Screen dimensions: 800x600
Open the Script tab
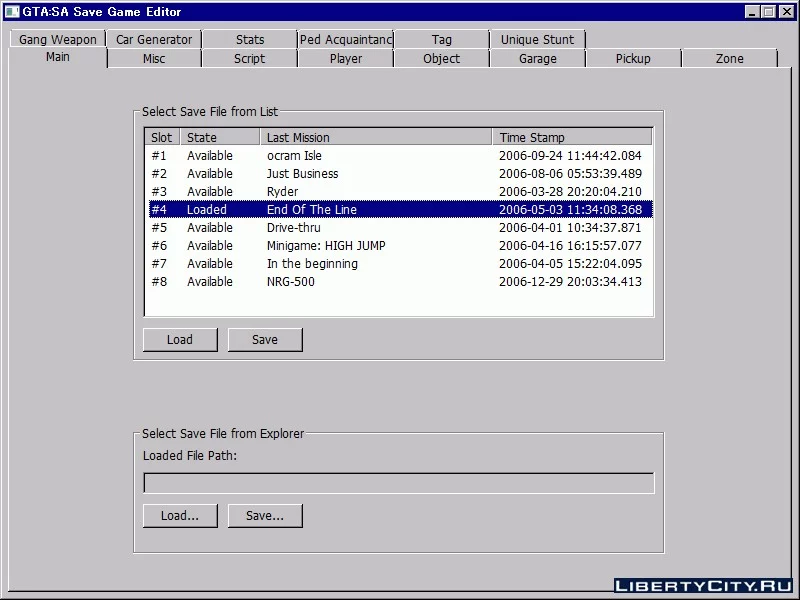(249, 59)
